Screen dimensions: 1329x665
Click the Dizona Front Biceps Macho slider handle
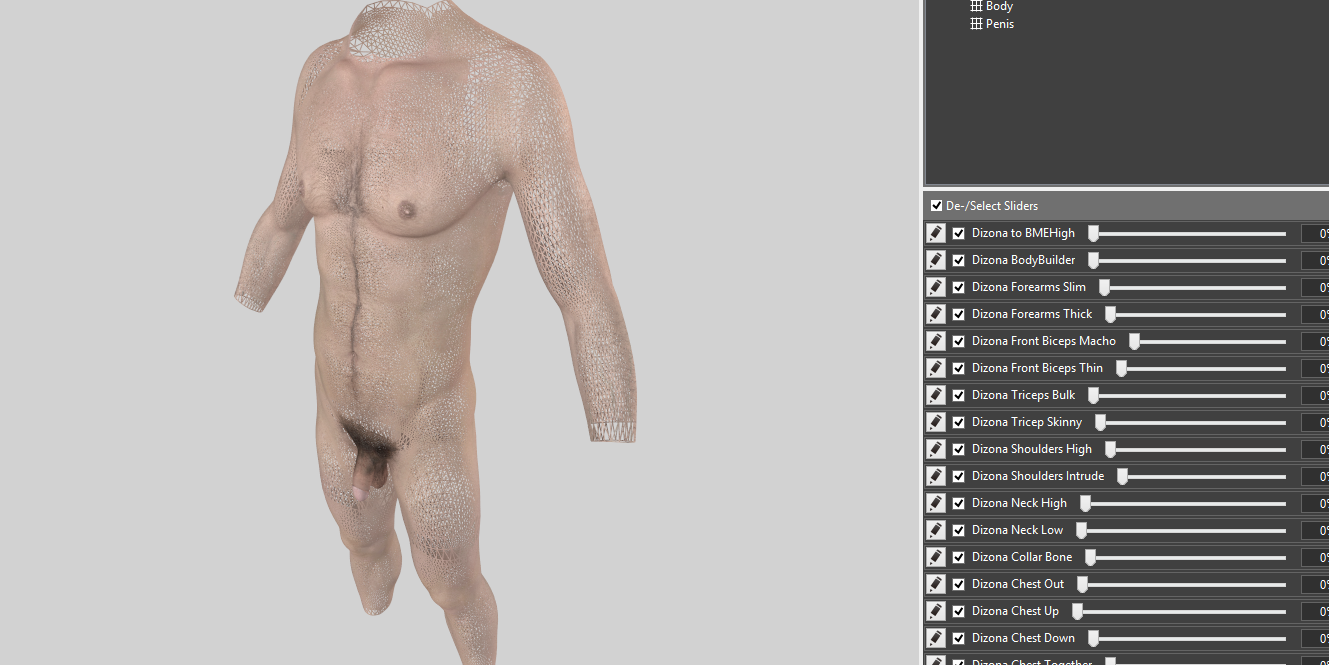pos(1134,341)
